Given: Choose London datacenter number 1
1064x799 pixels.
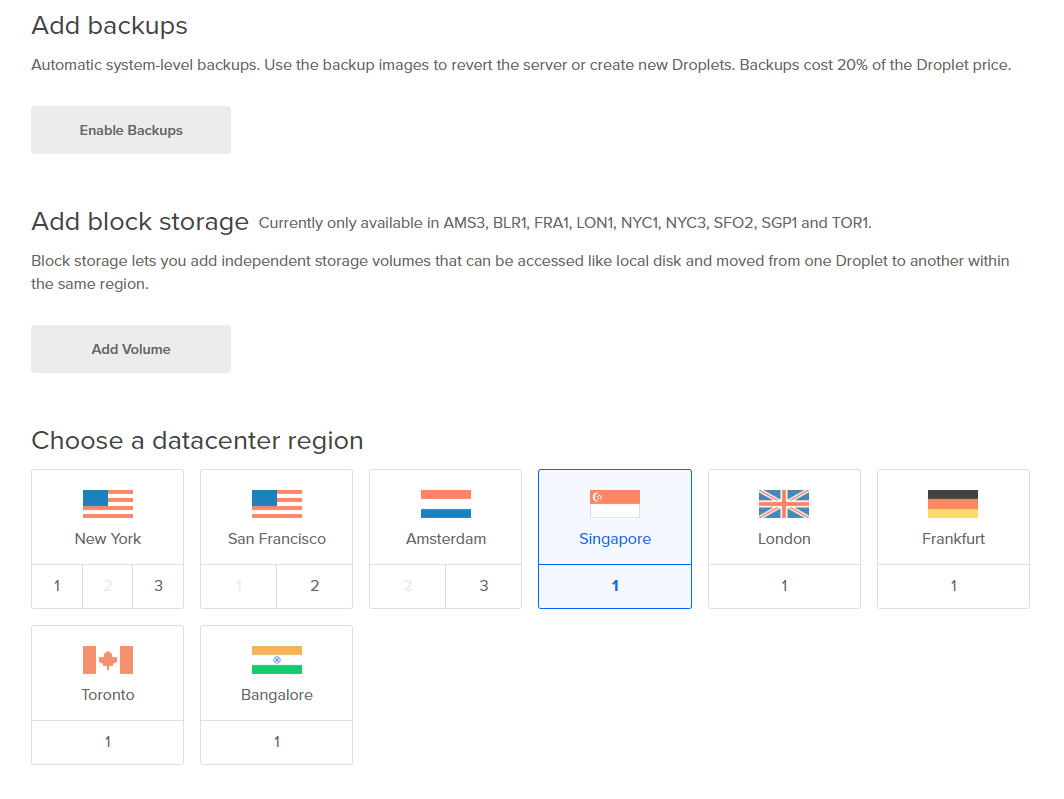Looking at the screenshot, I should [783, 586].
